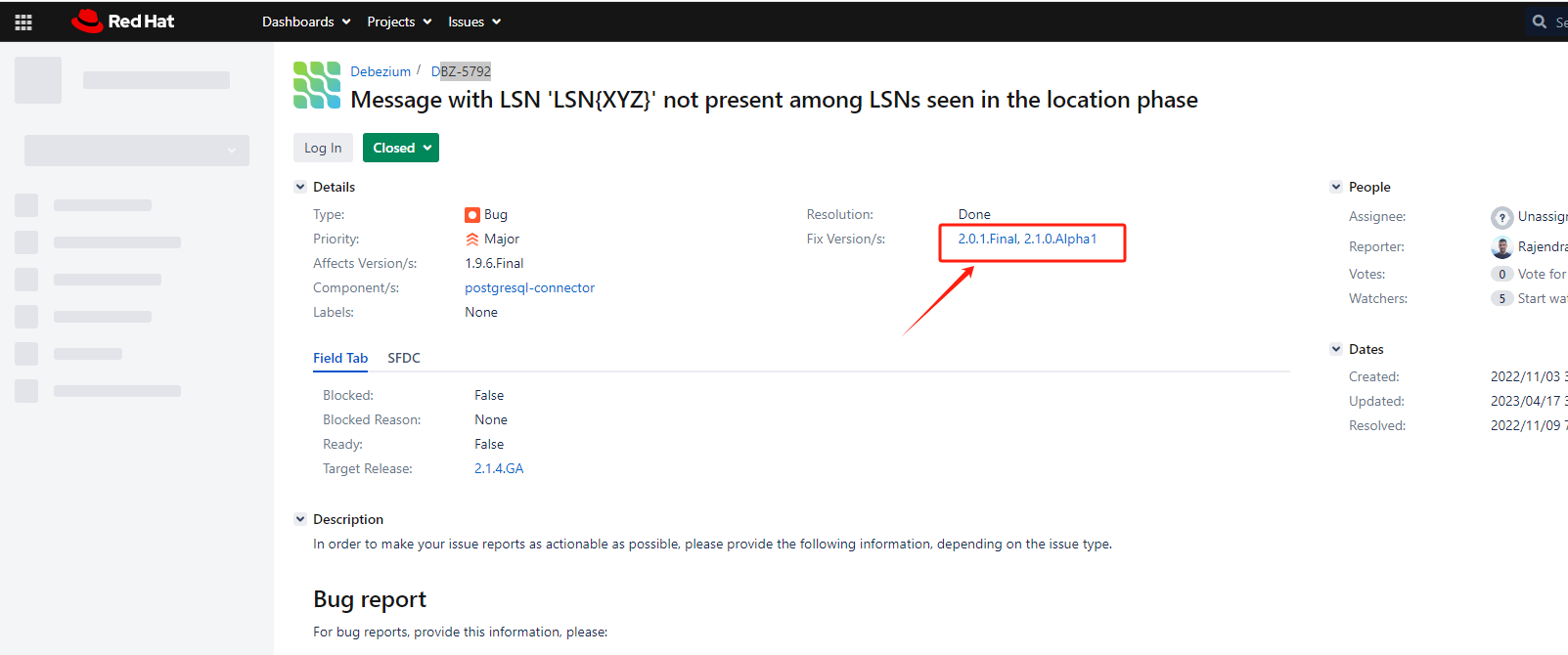Click the Created date 2022/11/03
Viewport: 1568px width, 655px height.
point(1529,376)
